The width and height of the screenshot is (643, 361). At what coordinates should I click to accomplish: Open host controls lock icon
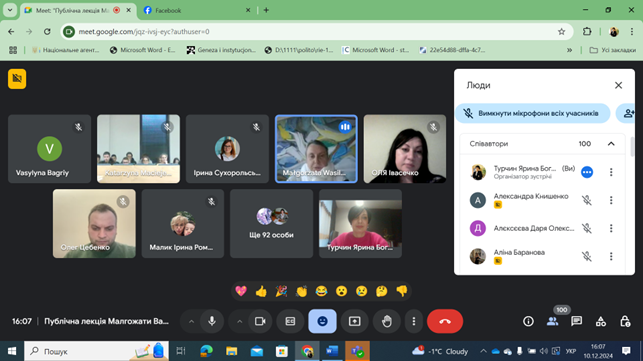coord(625,321)
